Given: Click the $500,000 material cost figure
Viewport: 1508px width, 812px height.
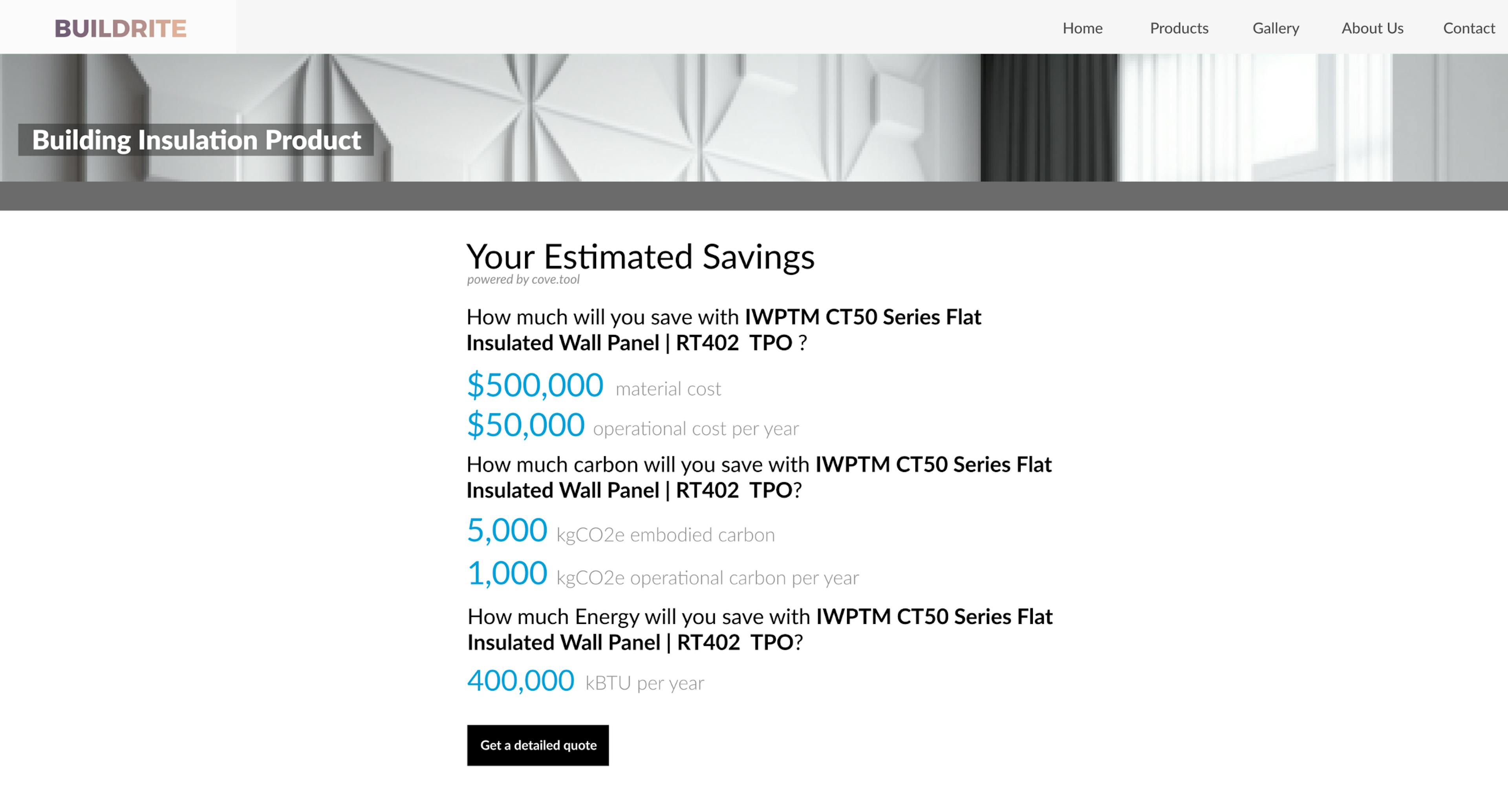Looking at the screenshot, I should [x=534, y=385].
